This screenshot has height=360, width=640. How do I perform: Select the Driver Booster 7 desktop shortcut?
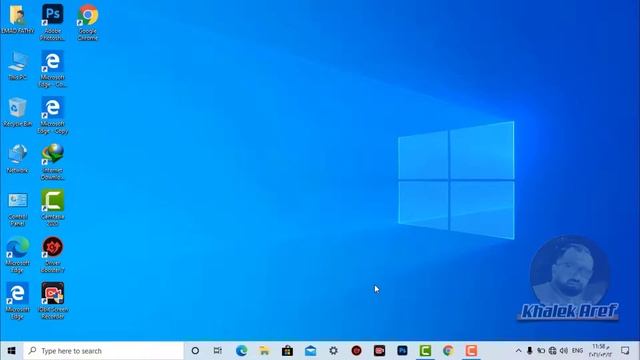coord(53,255)
